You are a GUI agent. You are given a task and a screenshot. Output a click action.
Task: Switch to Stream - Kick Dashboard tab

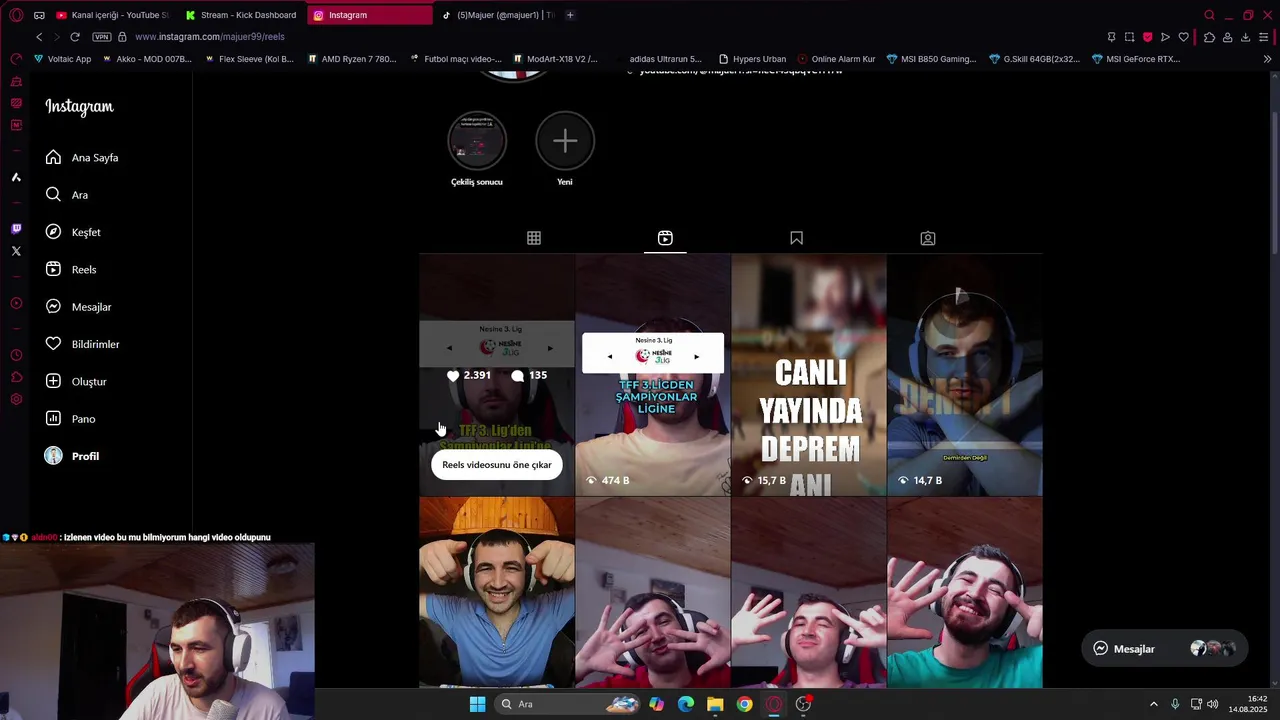coord(241,15)
